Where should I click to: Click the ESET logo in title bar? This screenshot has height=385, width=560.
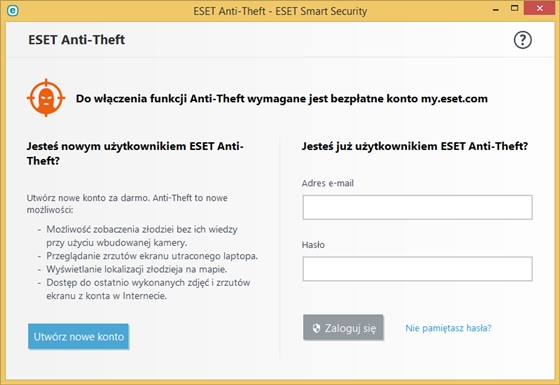(x=13, y=10)
